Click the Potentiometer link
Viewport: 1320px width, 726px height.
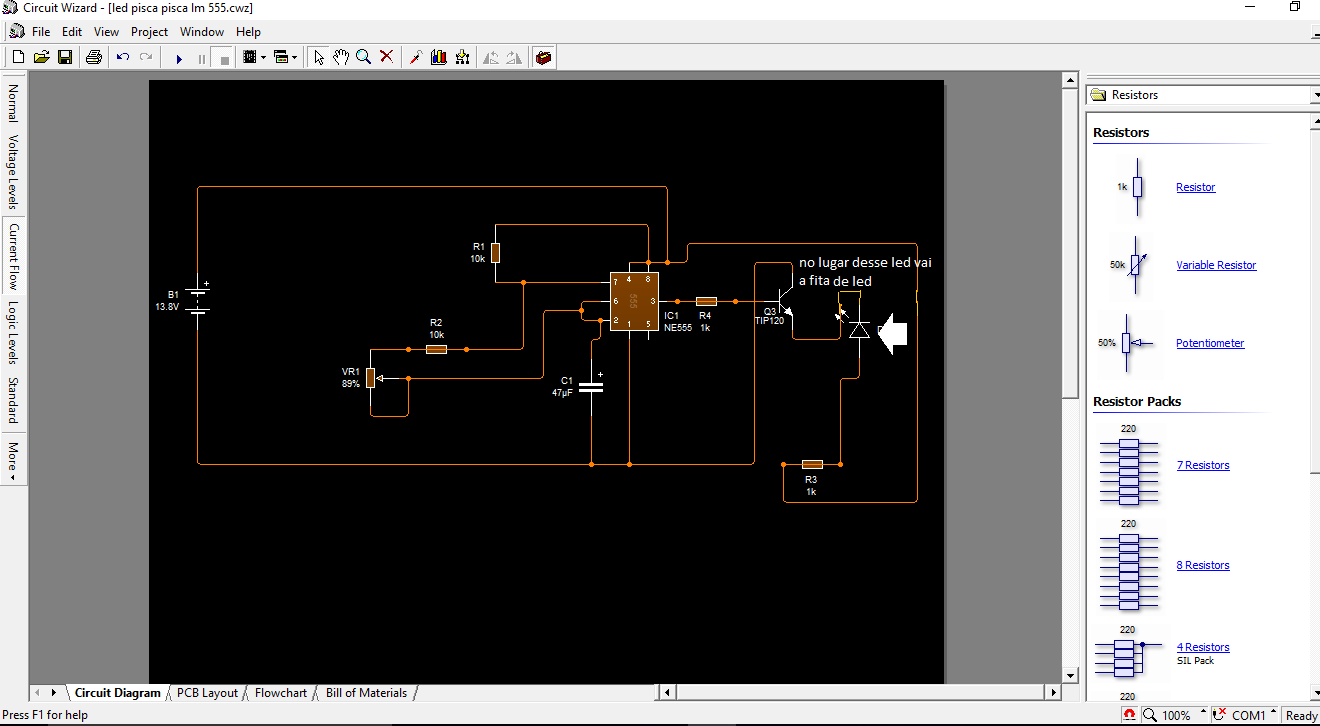pos(1210,344)
